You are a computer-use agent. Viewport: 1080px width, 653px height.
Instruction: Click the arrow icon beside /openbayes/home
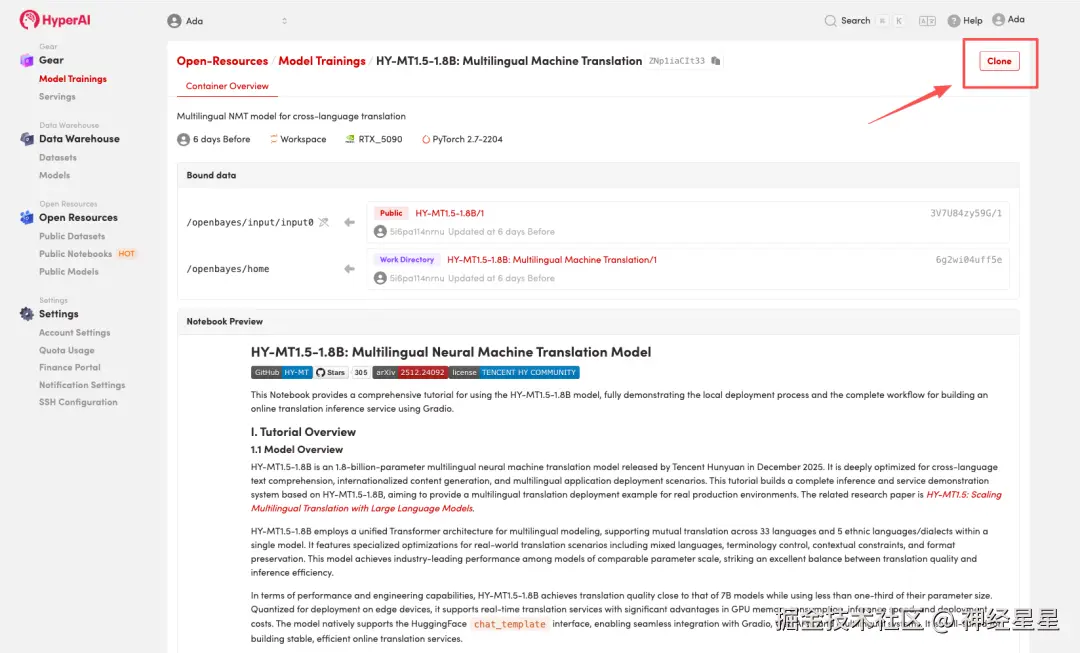(x=349, y=269)
